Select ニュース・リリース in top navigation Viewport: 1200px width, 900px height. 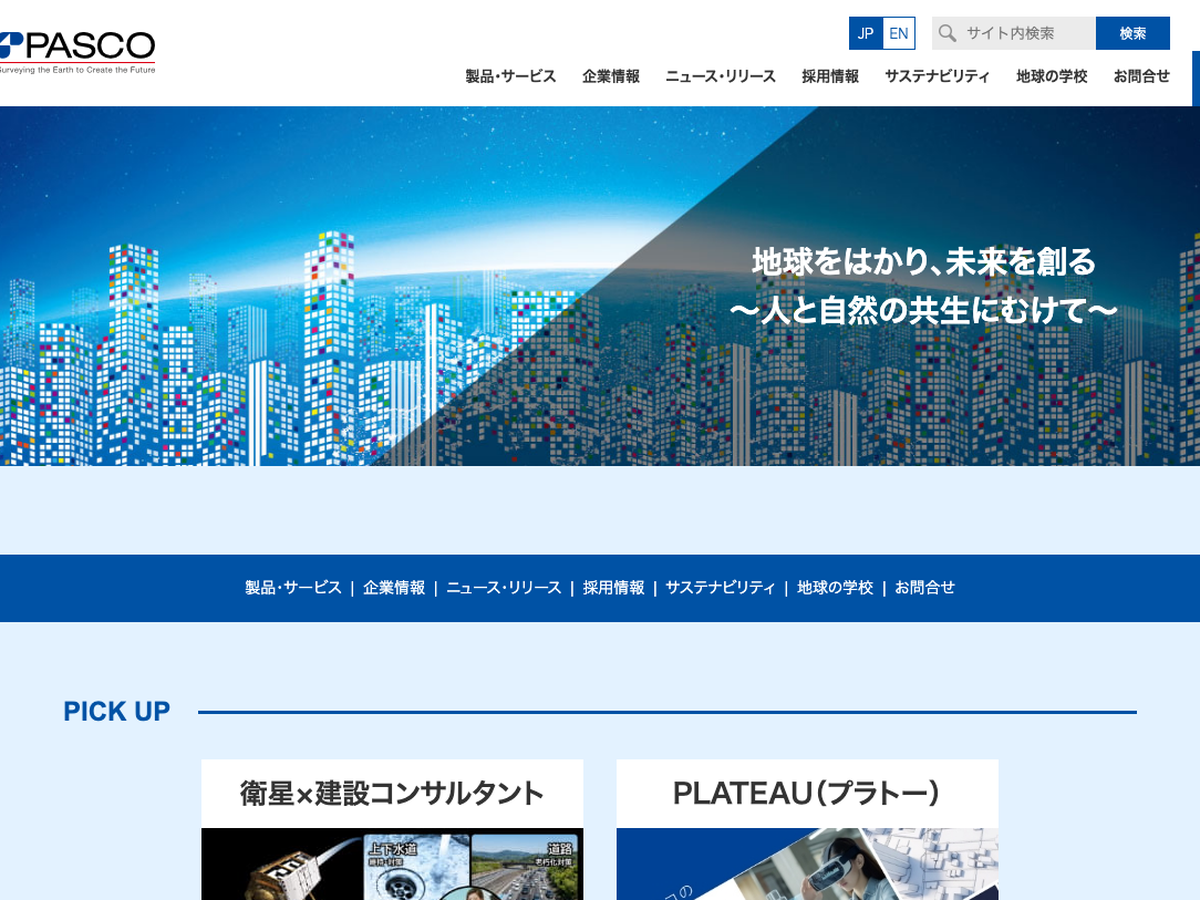point(720,76)
